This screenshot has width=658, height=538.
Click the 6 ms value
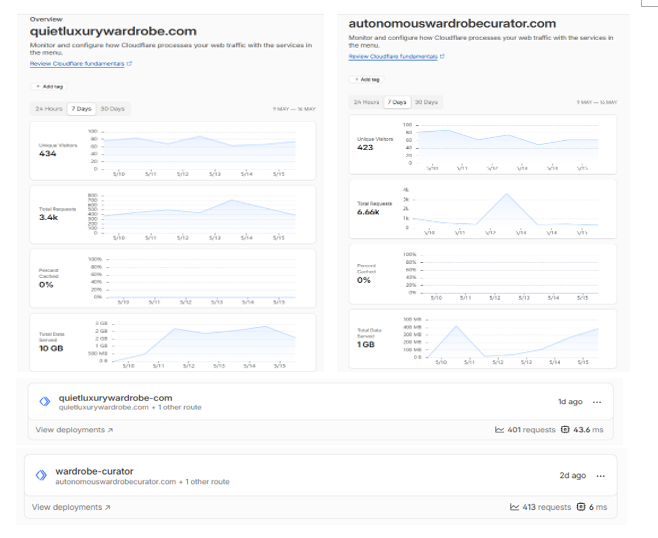tap(598, 507)
